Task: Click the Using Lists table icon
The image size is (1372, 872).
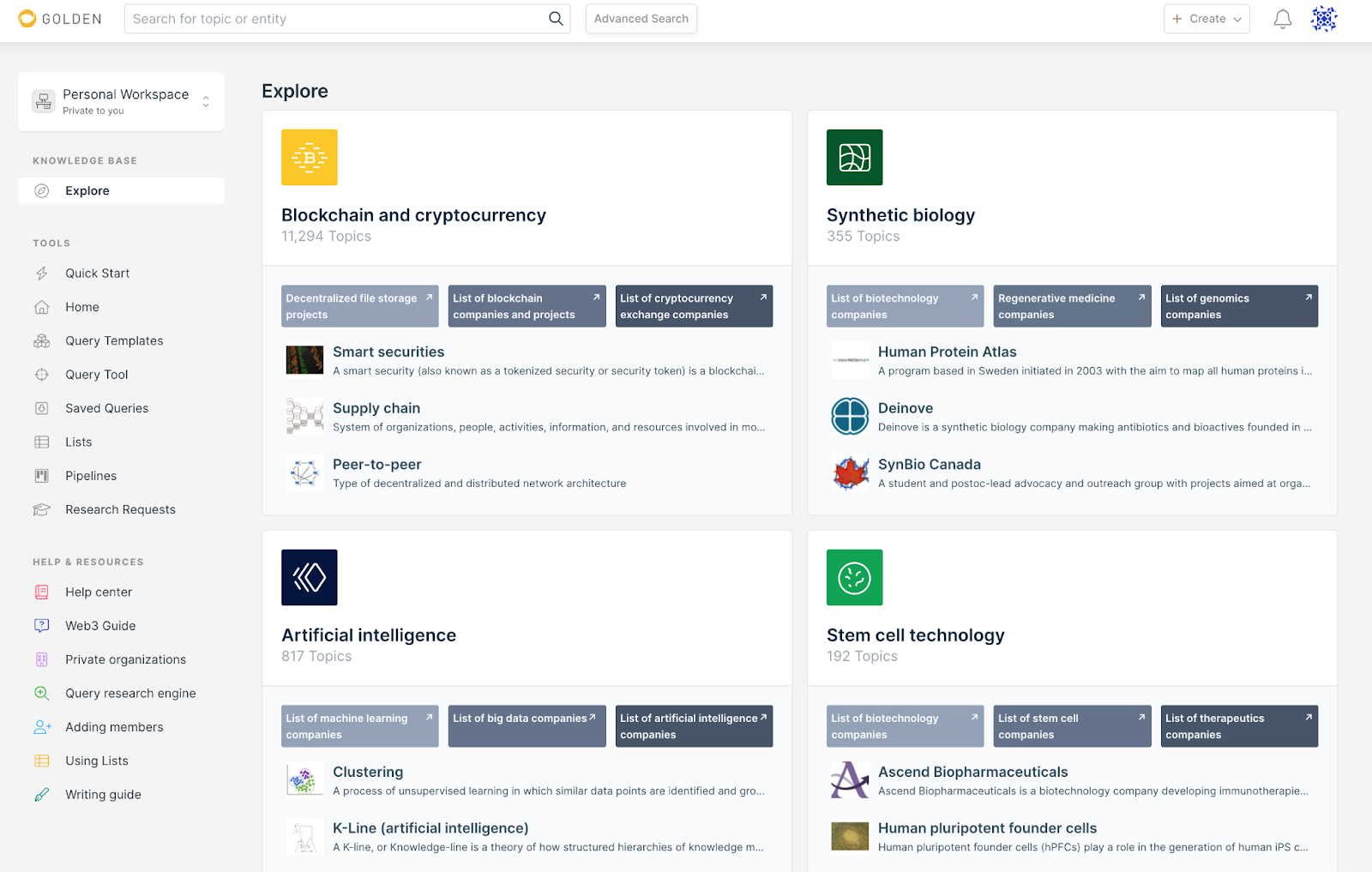Action: click(x=41, y=761)
